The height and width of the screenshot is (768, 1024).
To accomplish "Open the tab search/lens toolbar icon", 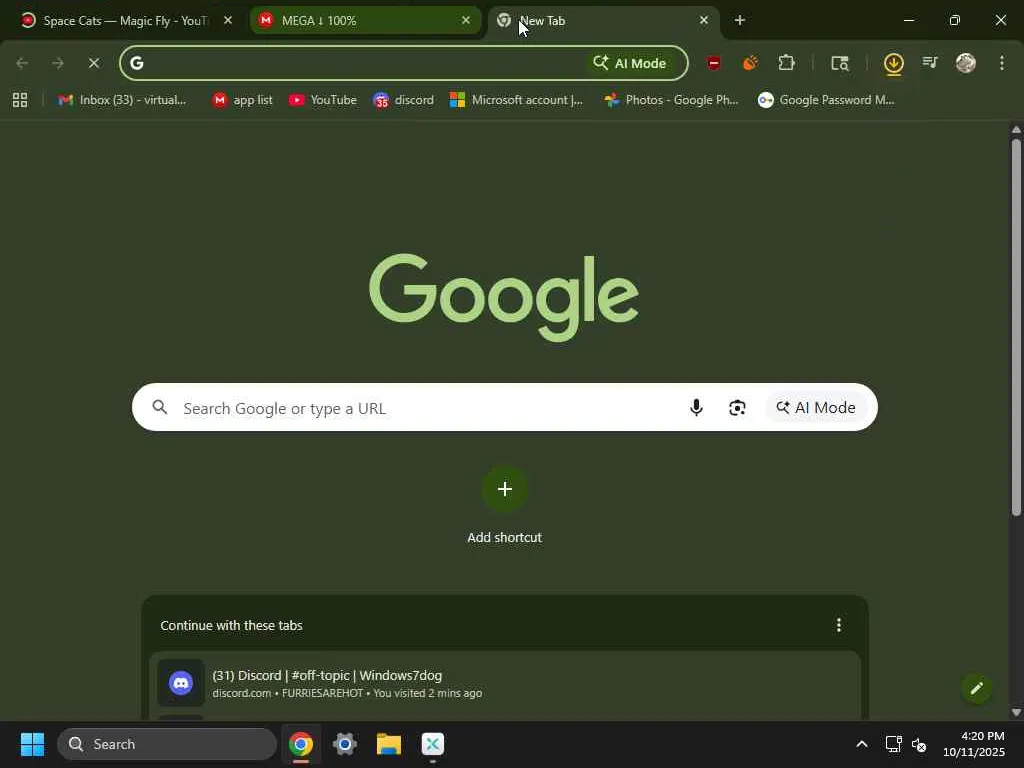I will click(x=840, y=63).
